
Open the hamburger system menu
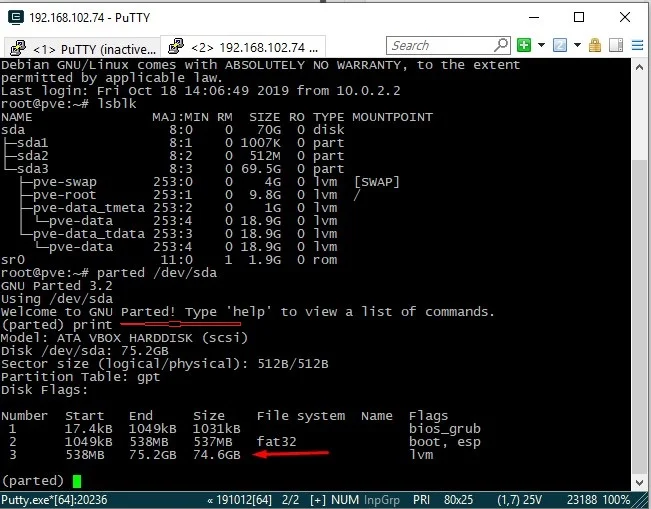click(637, 45)
